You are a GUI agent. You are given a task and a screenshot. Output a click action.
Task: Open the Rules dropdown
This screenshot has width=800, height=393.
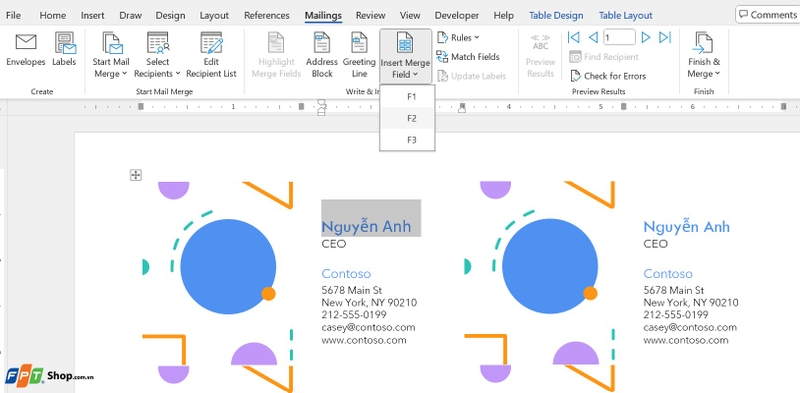458,37
